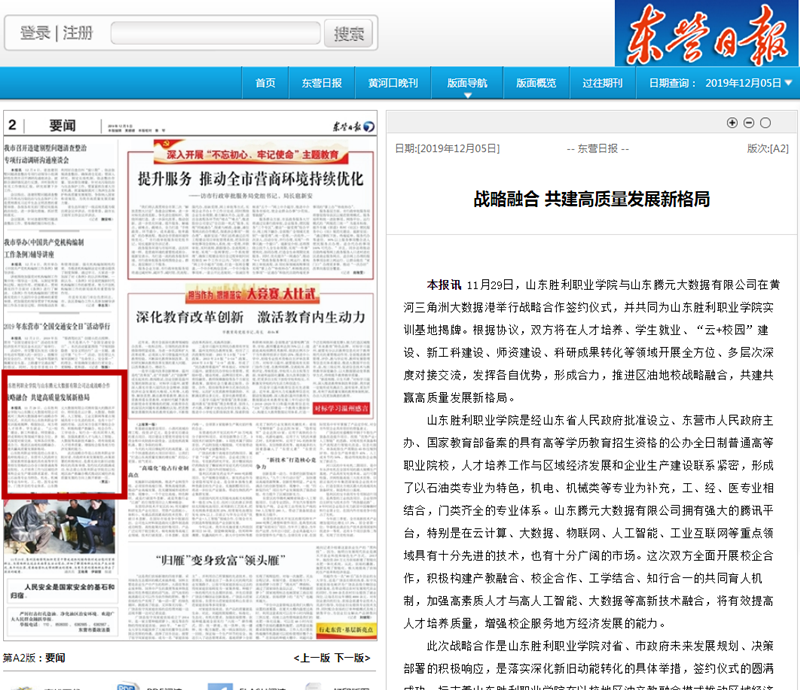The width and height of the screenshot is (800, 690).
Task: Open the article 我市举办《中国共产党机构编制工作条例》辅导讲座
Action: tap(44, 248)
